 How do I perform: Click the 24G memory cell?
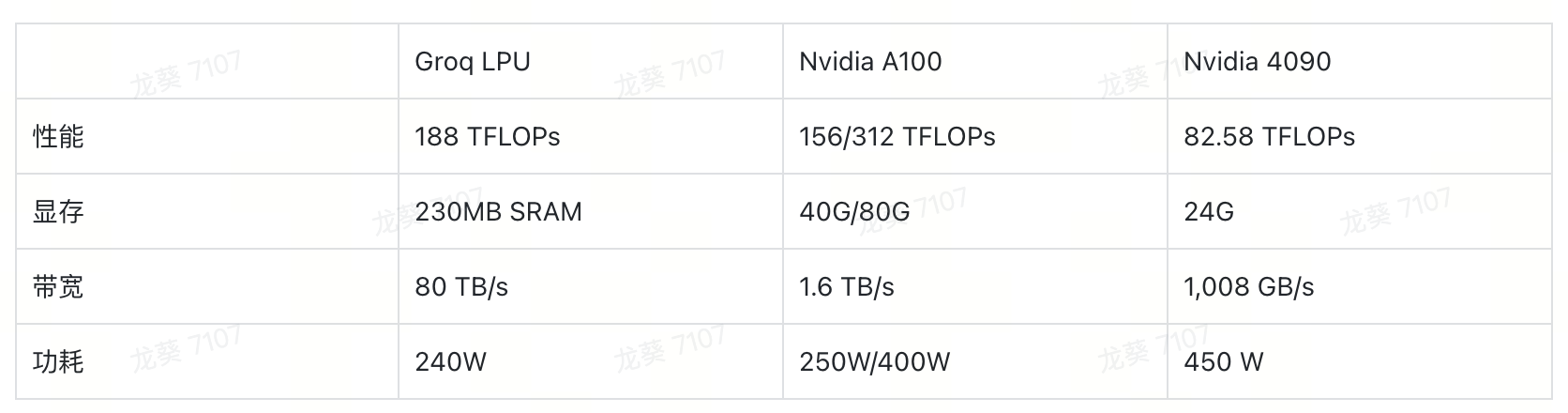coord(1360,211)
